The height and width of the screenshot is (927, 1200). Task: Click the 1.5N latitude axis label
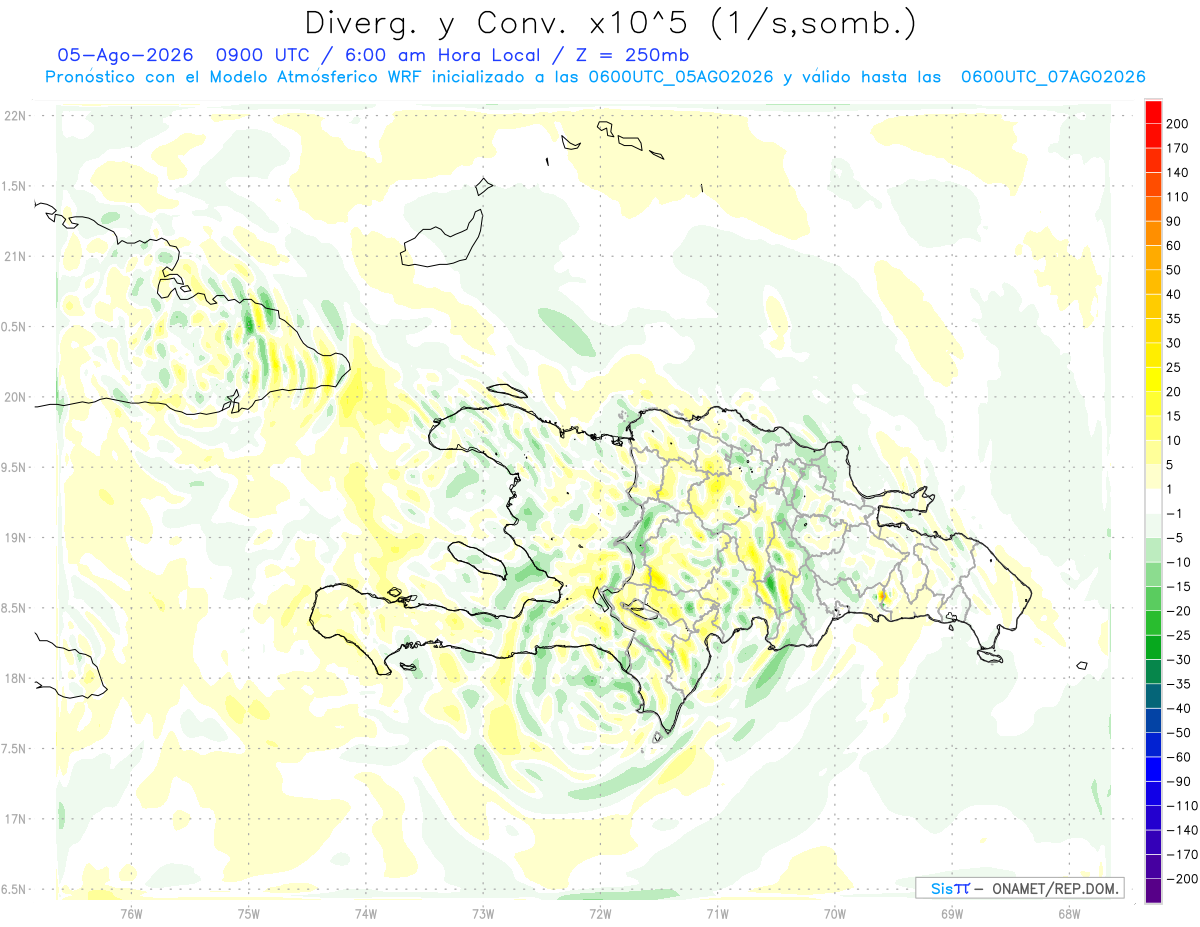[x=14, y=186]
